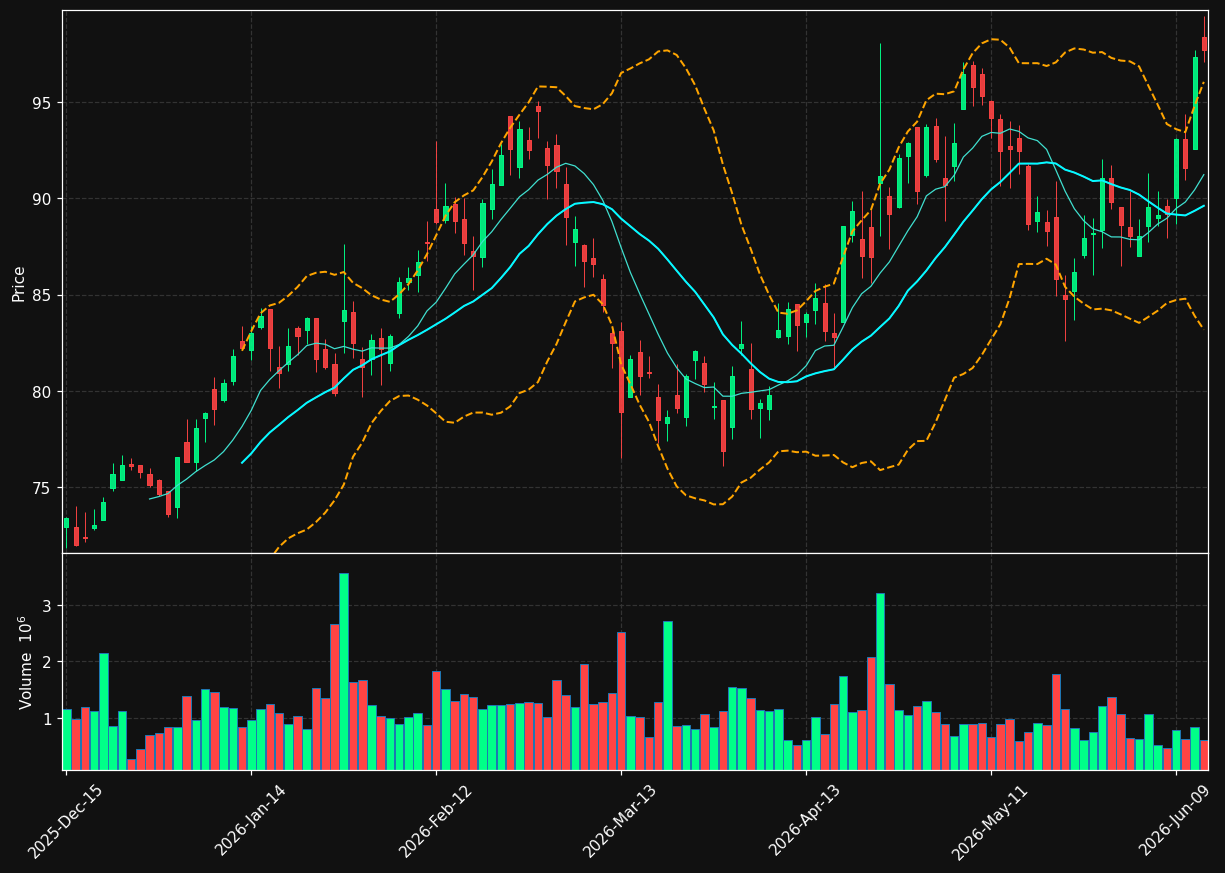Click the volume tick label 1
Screen dimensions: 1225x873
pos(47,719)
